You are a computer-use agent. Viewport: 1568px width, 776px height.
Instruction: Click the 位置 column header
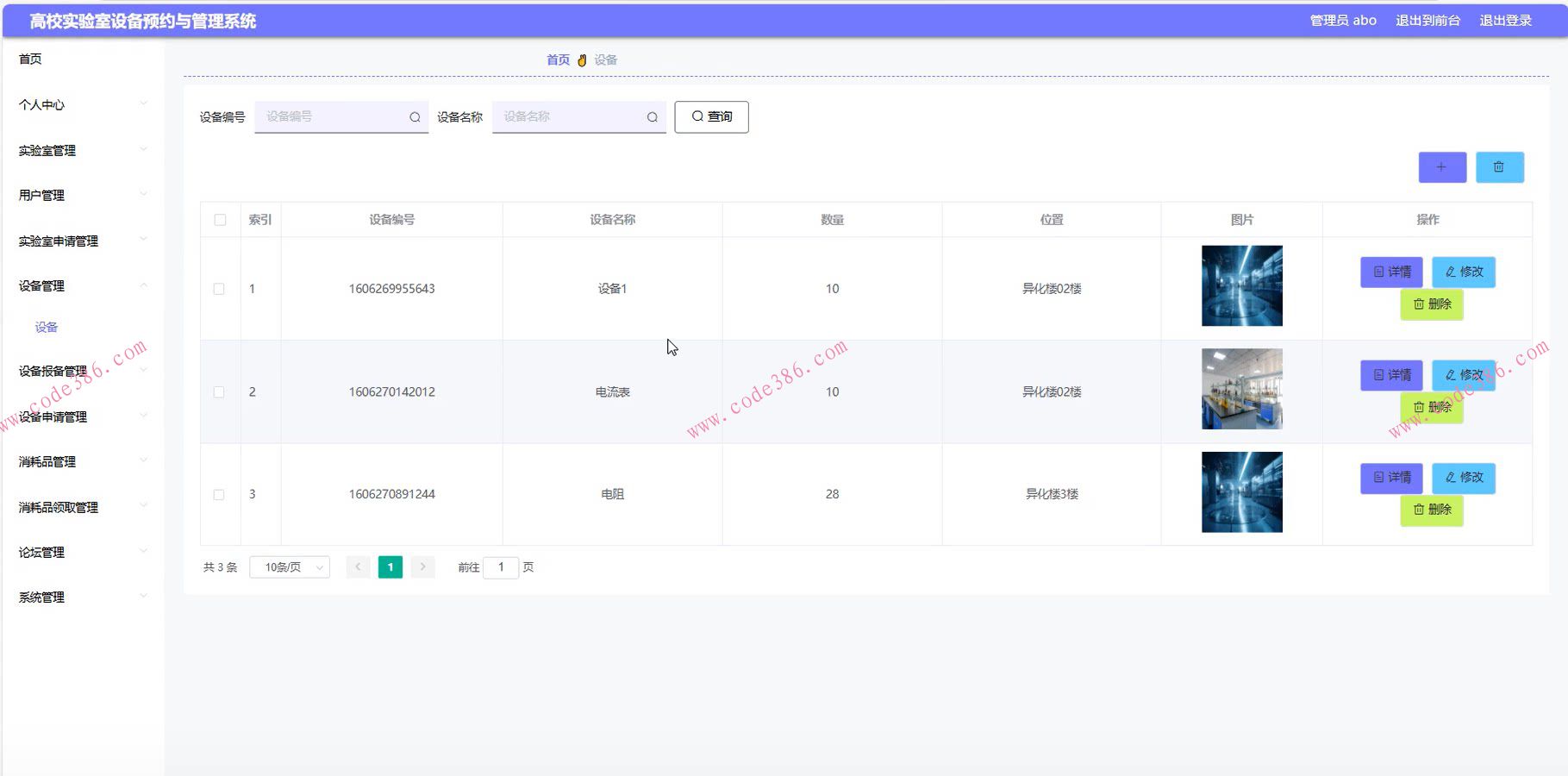[1052, 220]
